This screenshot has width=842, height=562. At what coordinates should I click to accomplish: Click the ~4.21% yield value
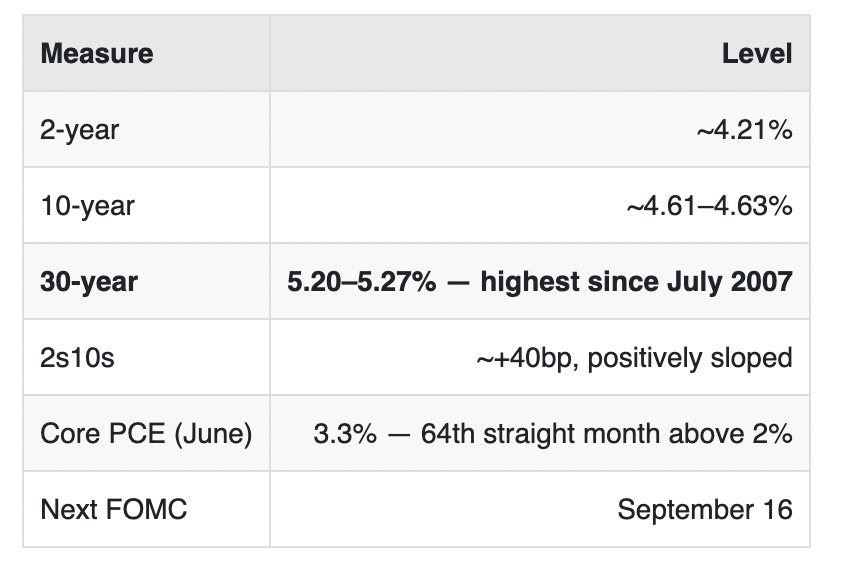point(744,130)
